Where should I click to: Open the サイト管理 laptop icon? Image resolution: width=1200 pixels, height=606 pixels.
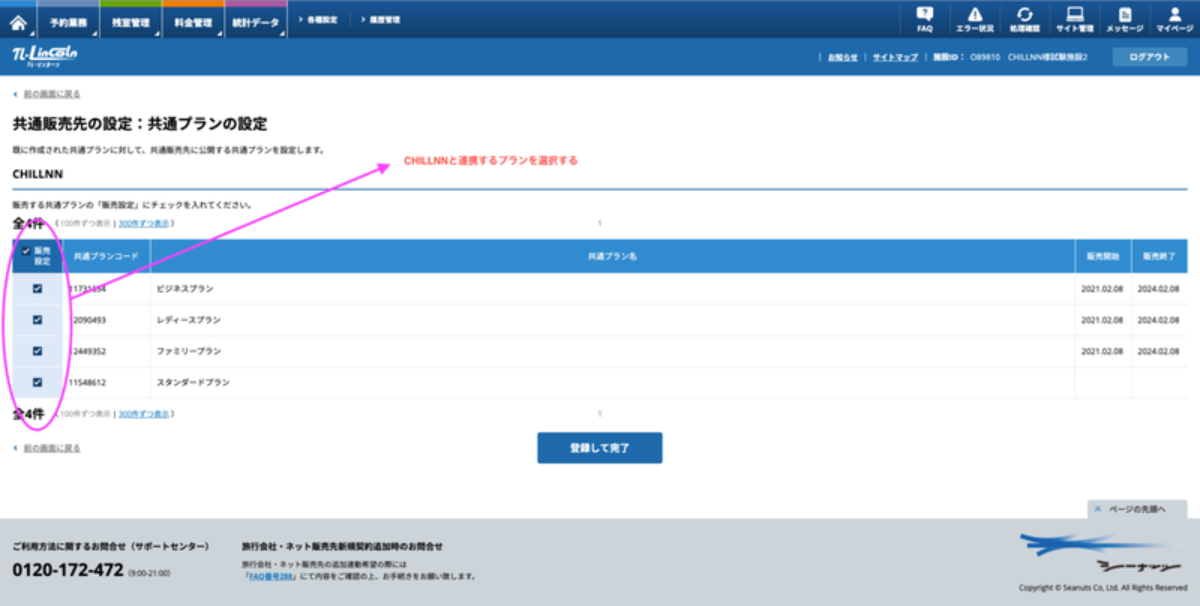coord(1075,19)
